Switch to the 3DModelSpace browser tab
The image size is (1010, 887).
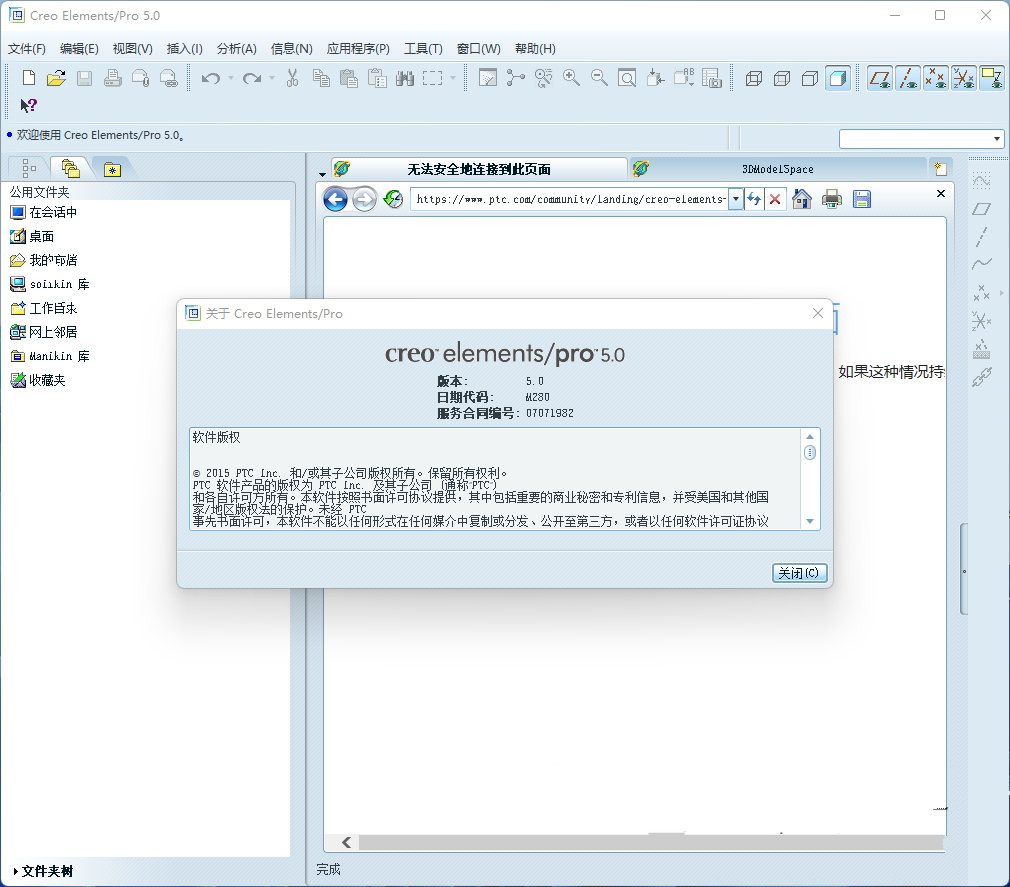point(777,169)
